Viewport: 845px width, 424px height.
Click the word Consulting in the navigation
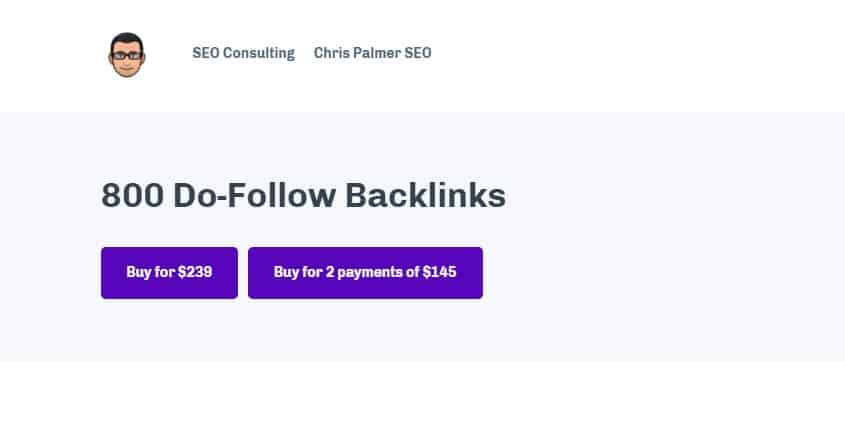(x=259, y=53)
